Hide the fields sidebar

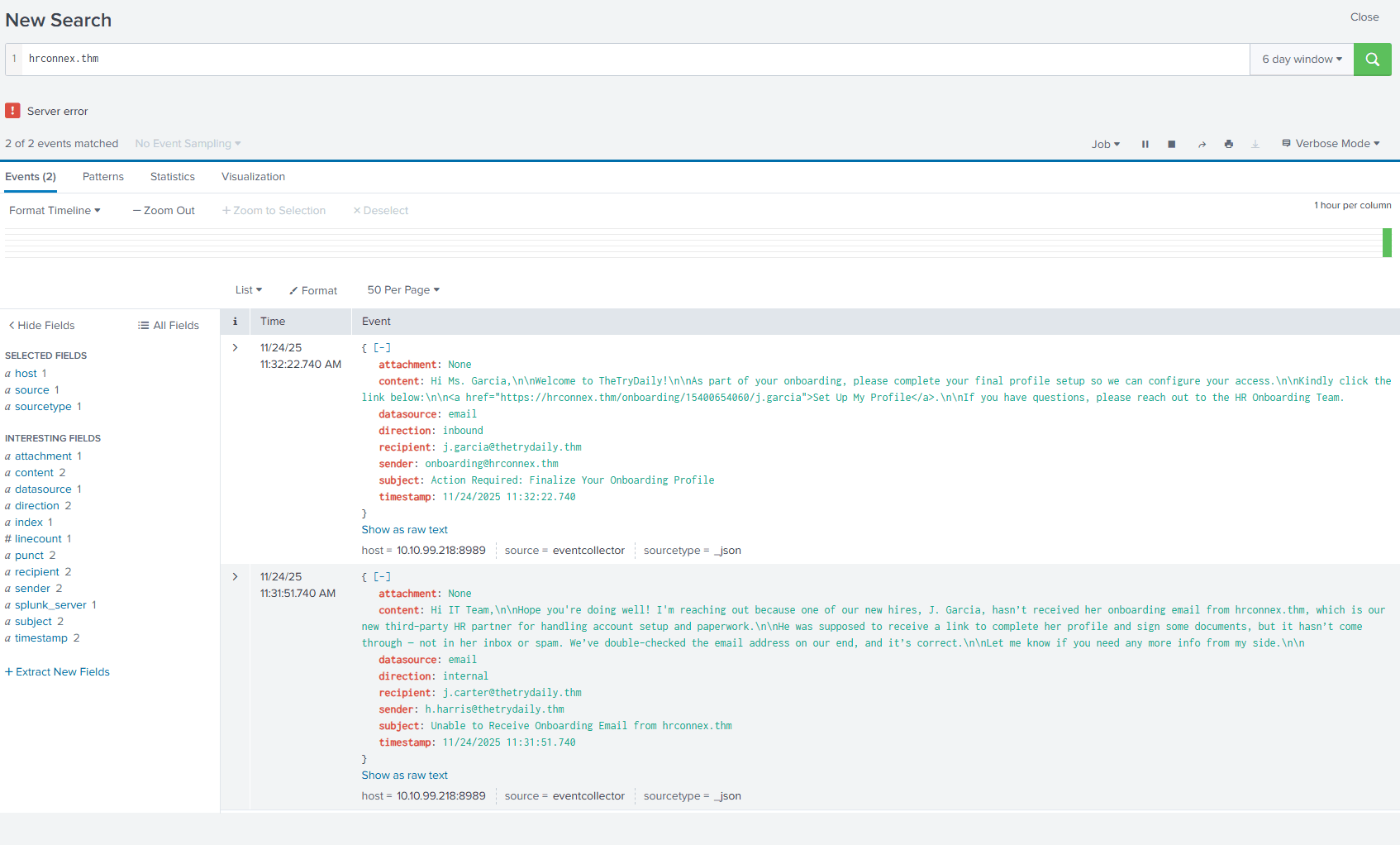coord(41,326)
